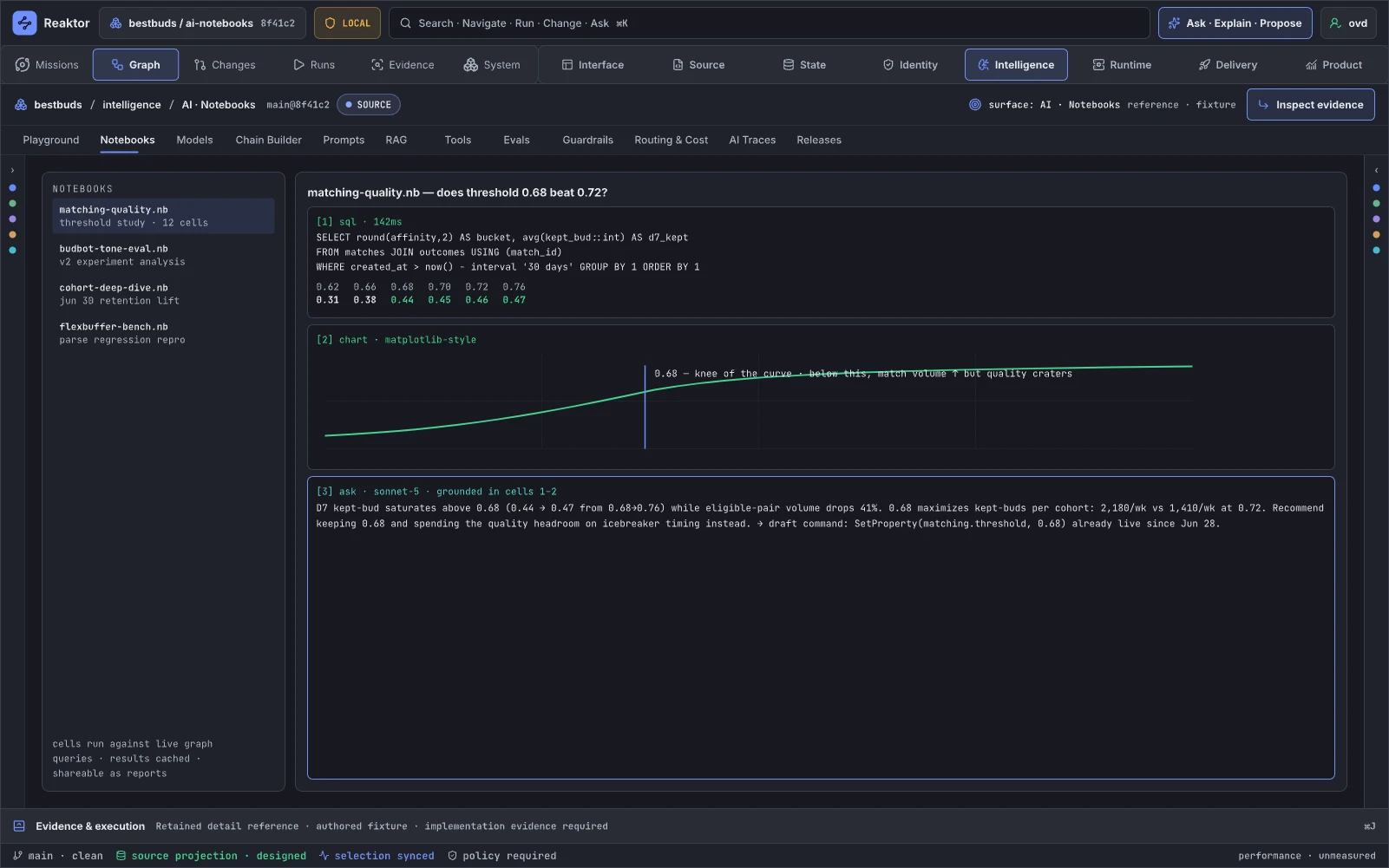Open the budbot-tone-eval.nb notebook
The width and height of the screenshot is (1389, 868).
click(x=163, y=255)
